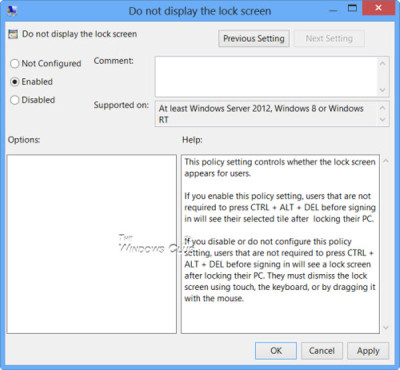This screenshot has width=400, height=370.
Task: Click the Next Setting button
Action: (x=329, y=39)
